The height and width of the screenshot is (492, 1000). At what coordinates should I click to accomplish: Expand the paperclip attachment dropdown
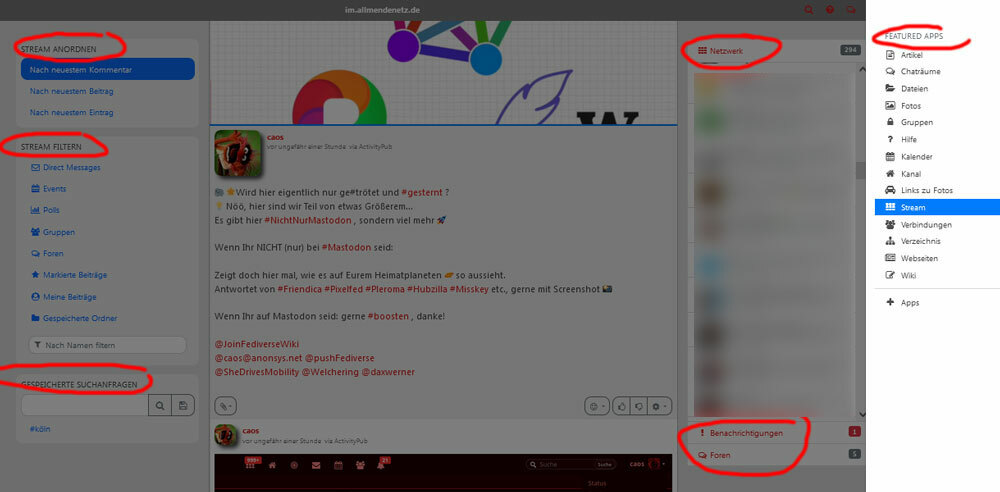click(x=226, y=406)
